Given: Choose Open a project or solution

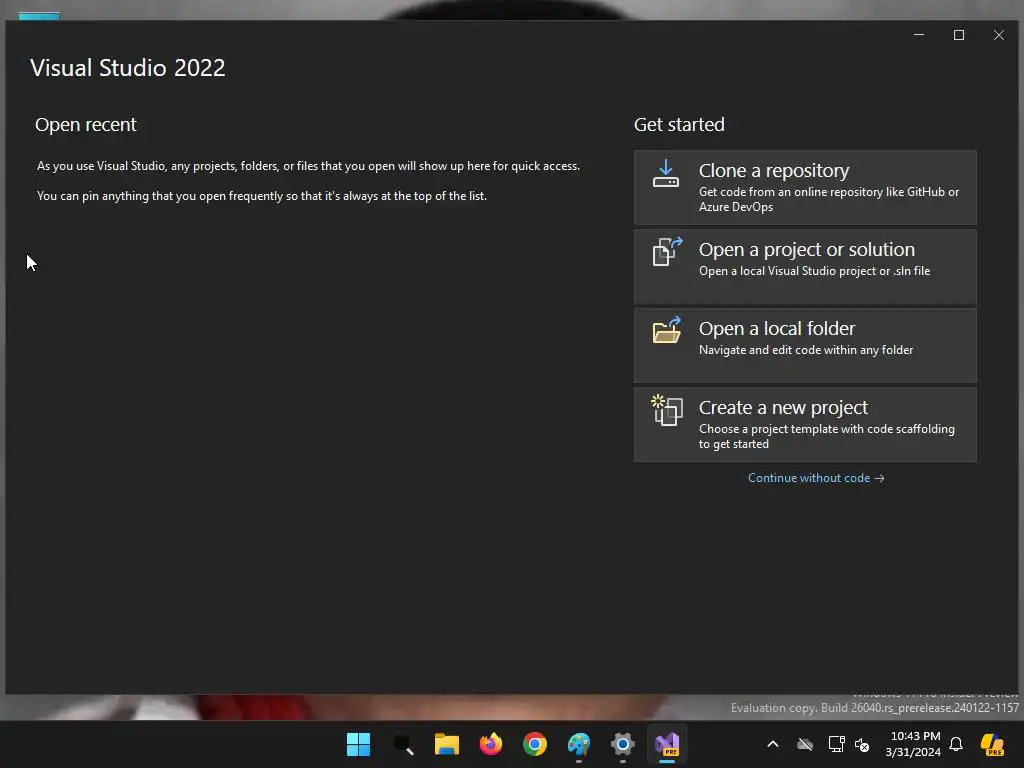Looking at the screenshot, I should pos(805,266).
